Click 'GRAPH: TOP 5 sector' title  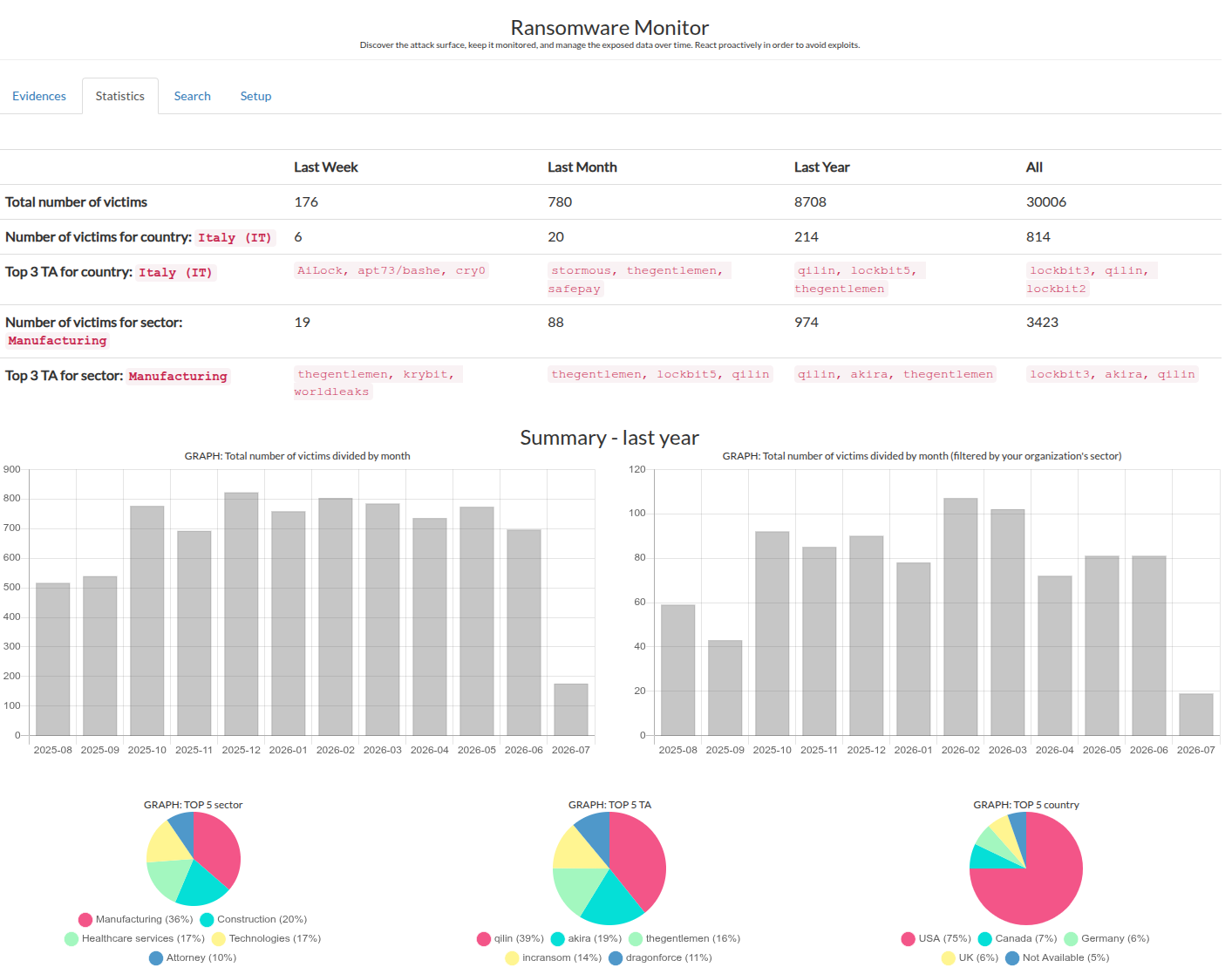click(x=194, y=805)
